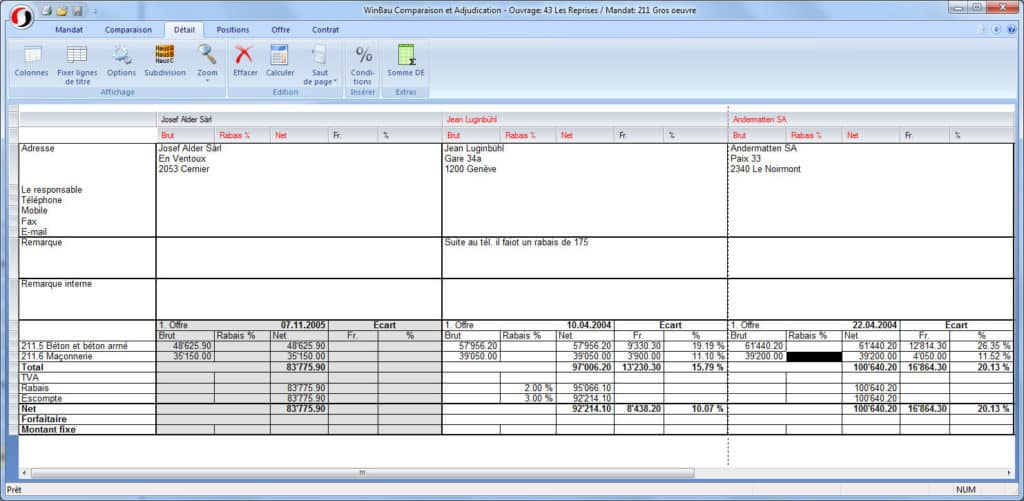The width and height of the screenshot is (1024, 501).
Task: Open the Offre ribbon tab
Action: click(281, 30)
